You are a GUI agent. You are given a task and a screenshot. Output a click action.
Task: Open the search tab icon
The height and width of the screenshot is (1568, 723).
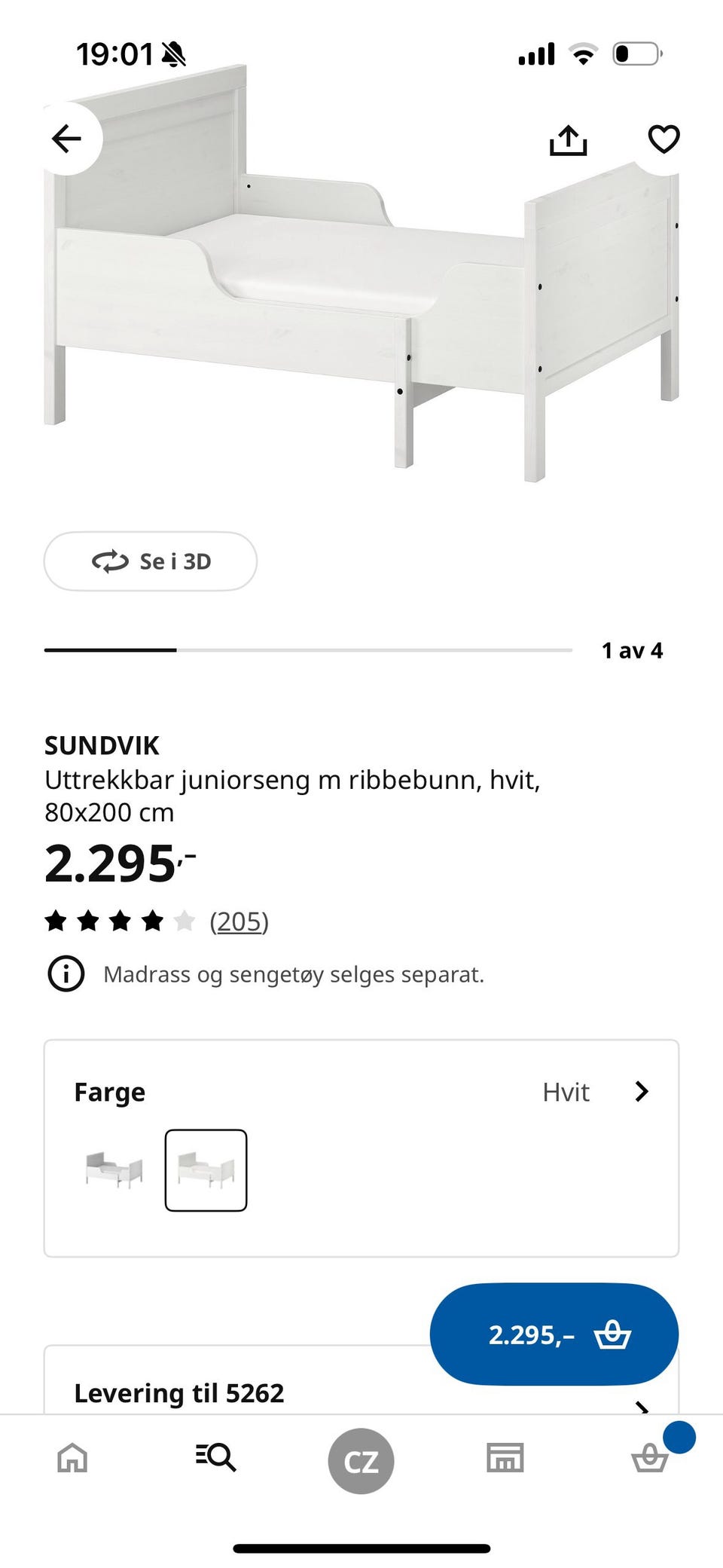click(216, 1457)
